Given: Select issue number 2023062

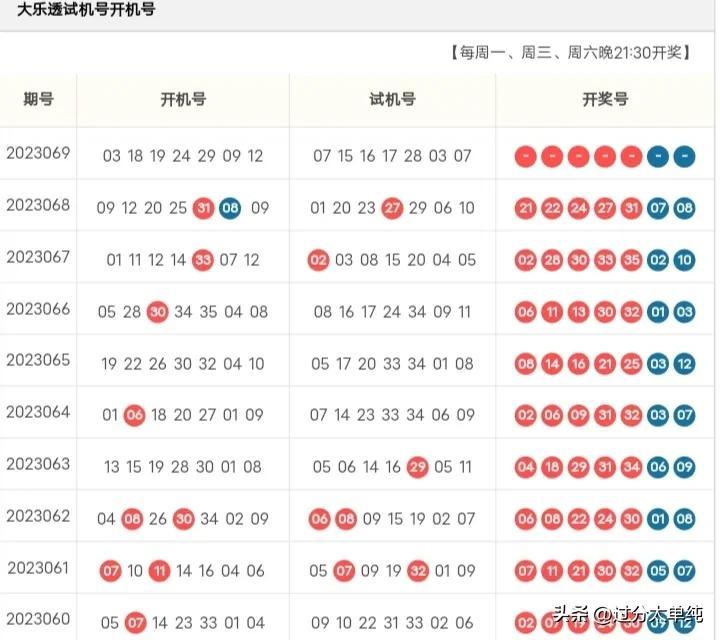Looking at the screenshot, I should pos(38,516).
